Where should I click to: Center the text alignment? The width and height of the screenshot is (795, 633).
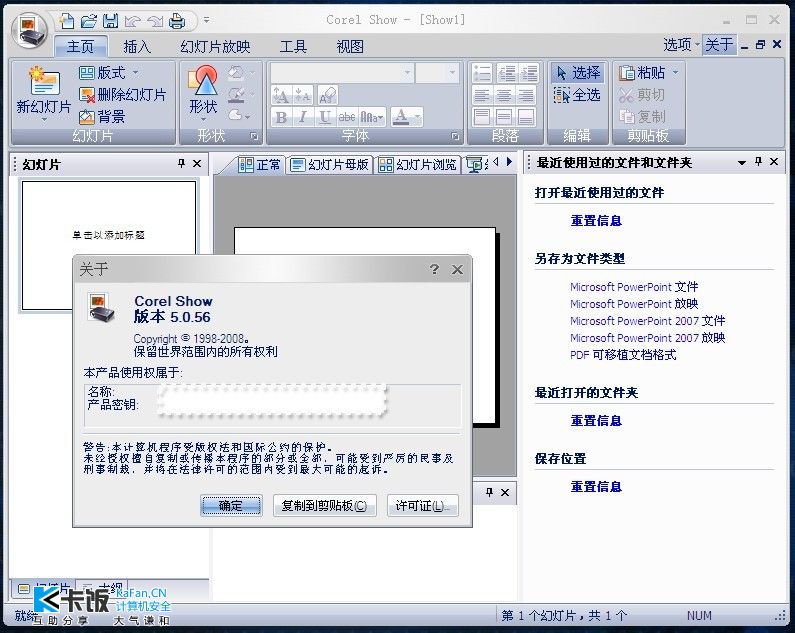click(x=504, y=95)
